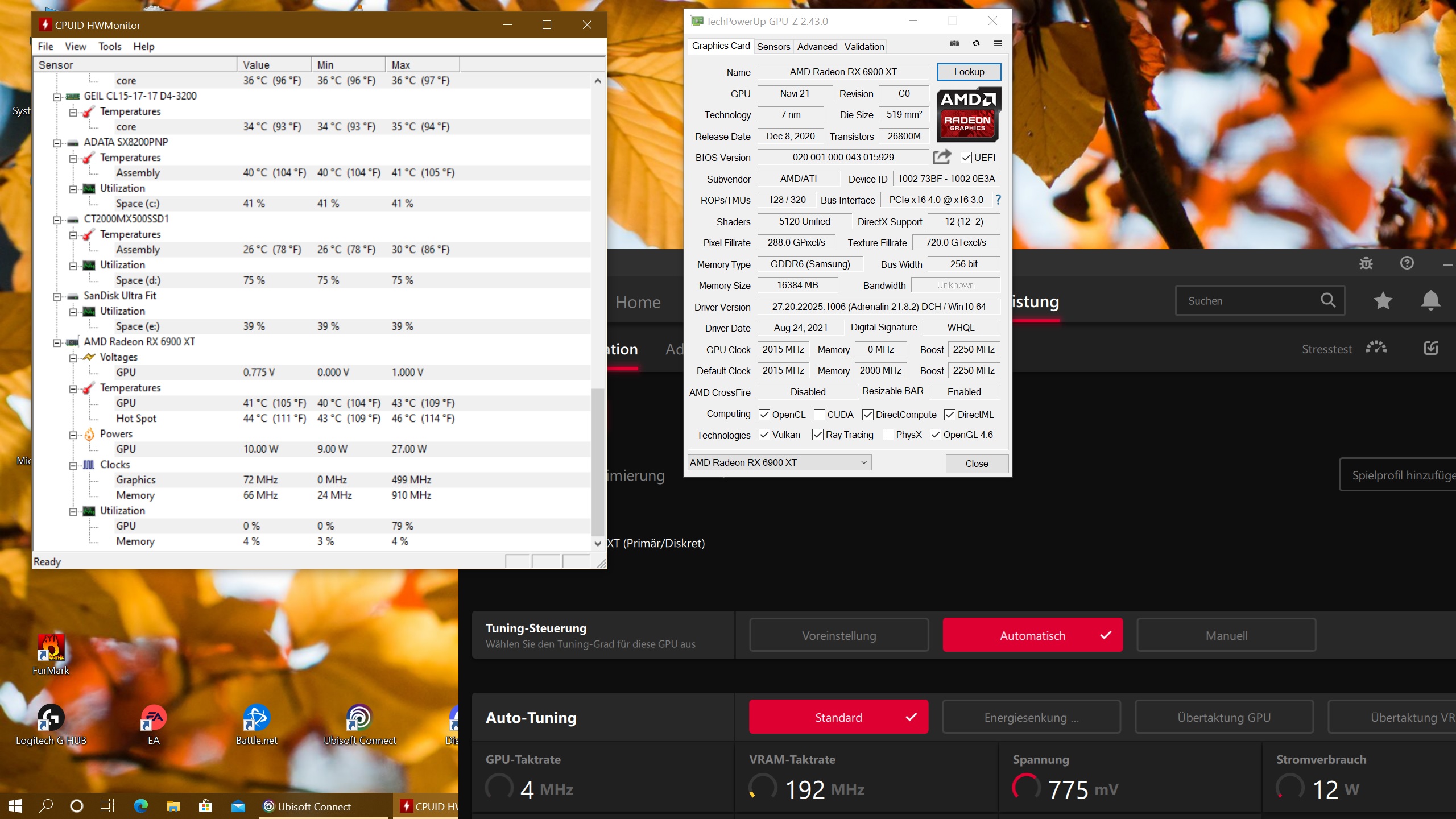
Task: Switch to the Sensors tab
Action: click(x=773, y=47)
